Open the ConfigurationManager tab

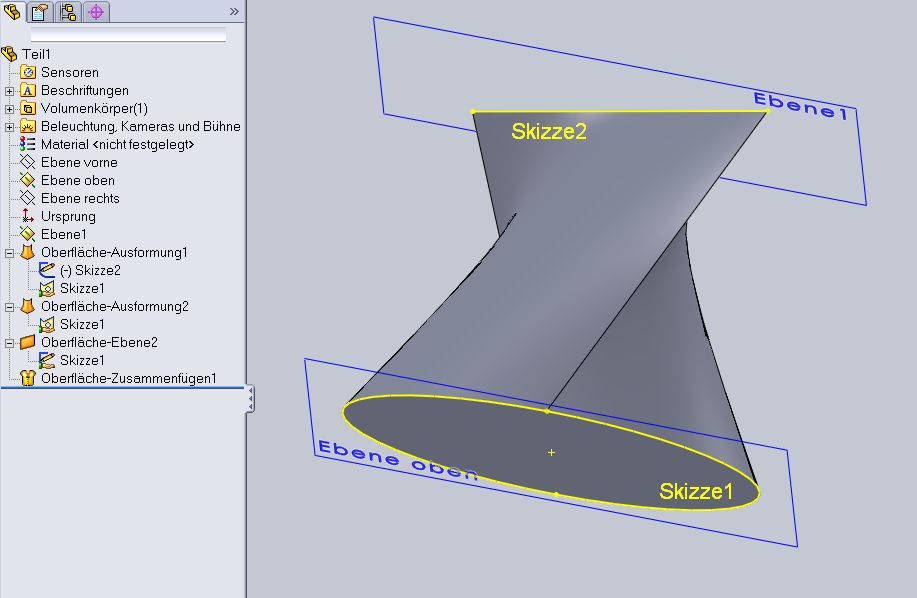[68, 12]
